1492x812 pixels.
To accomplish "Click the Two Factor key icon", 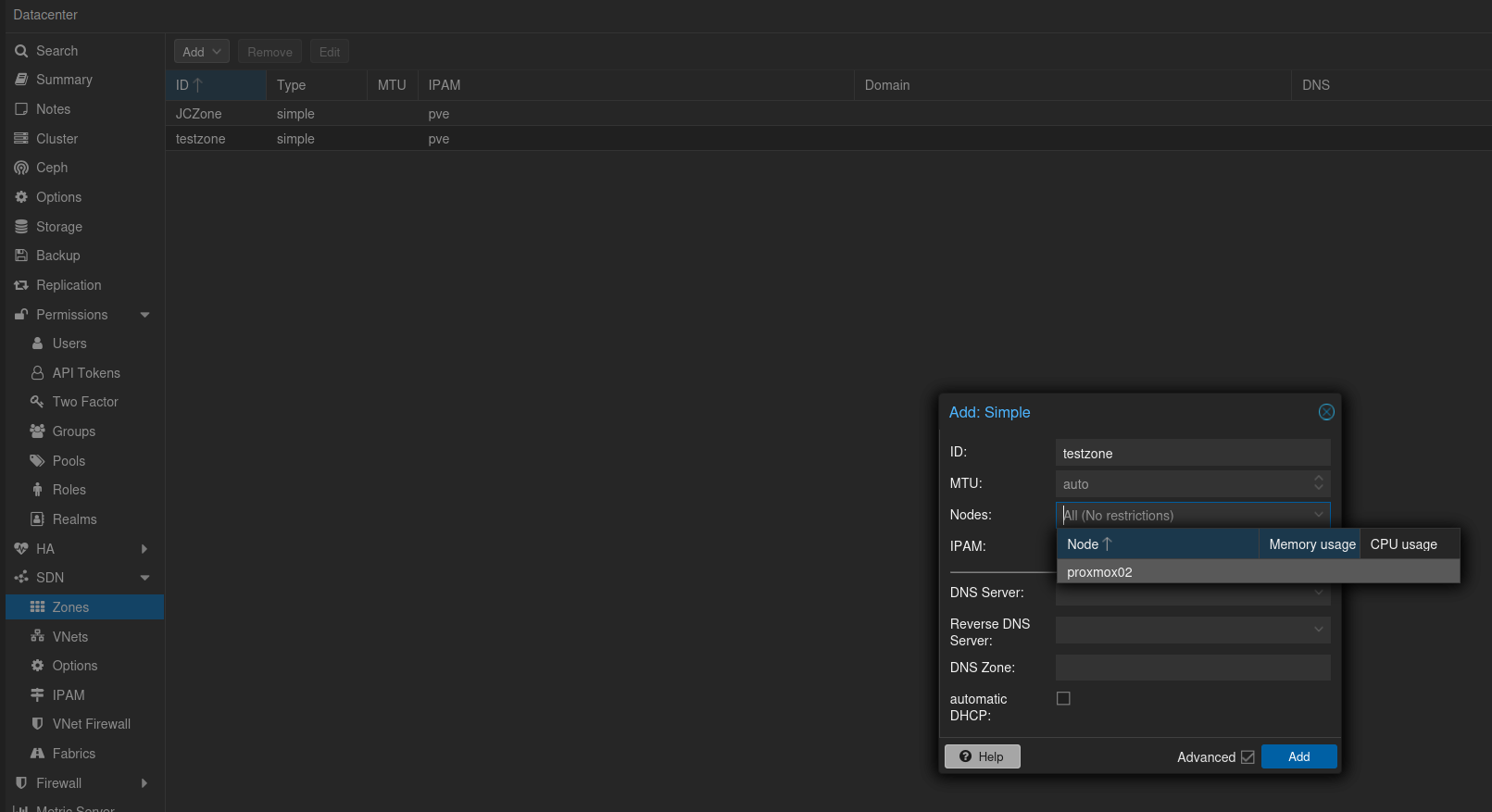I will 38,402.
